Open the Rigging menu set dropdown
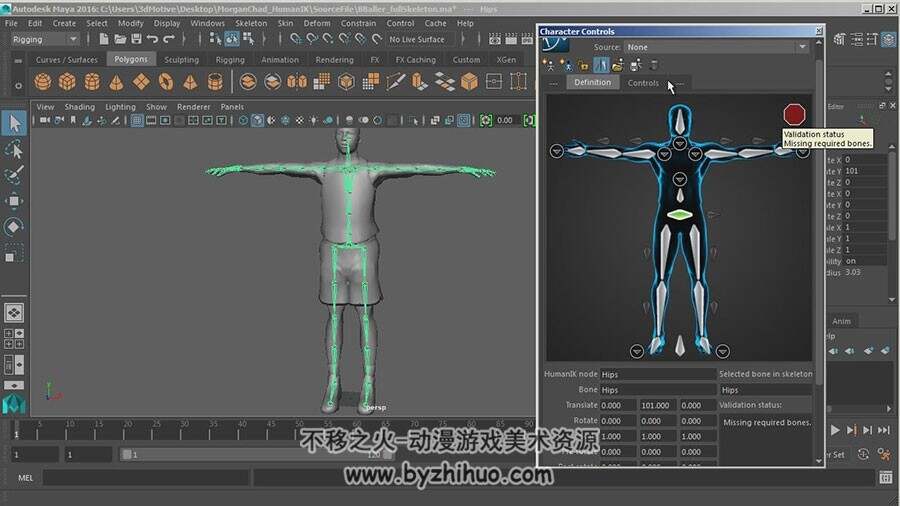This screenshot has width=900, height=506. tap(45, 40)
